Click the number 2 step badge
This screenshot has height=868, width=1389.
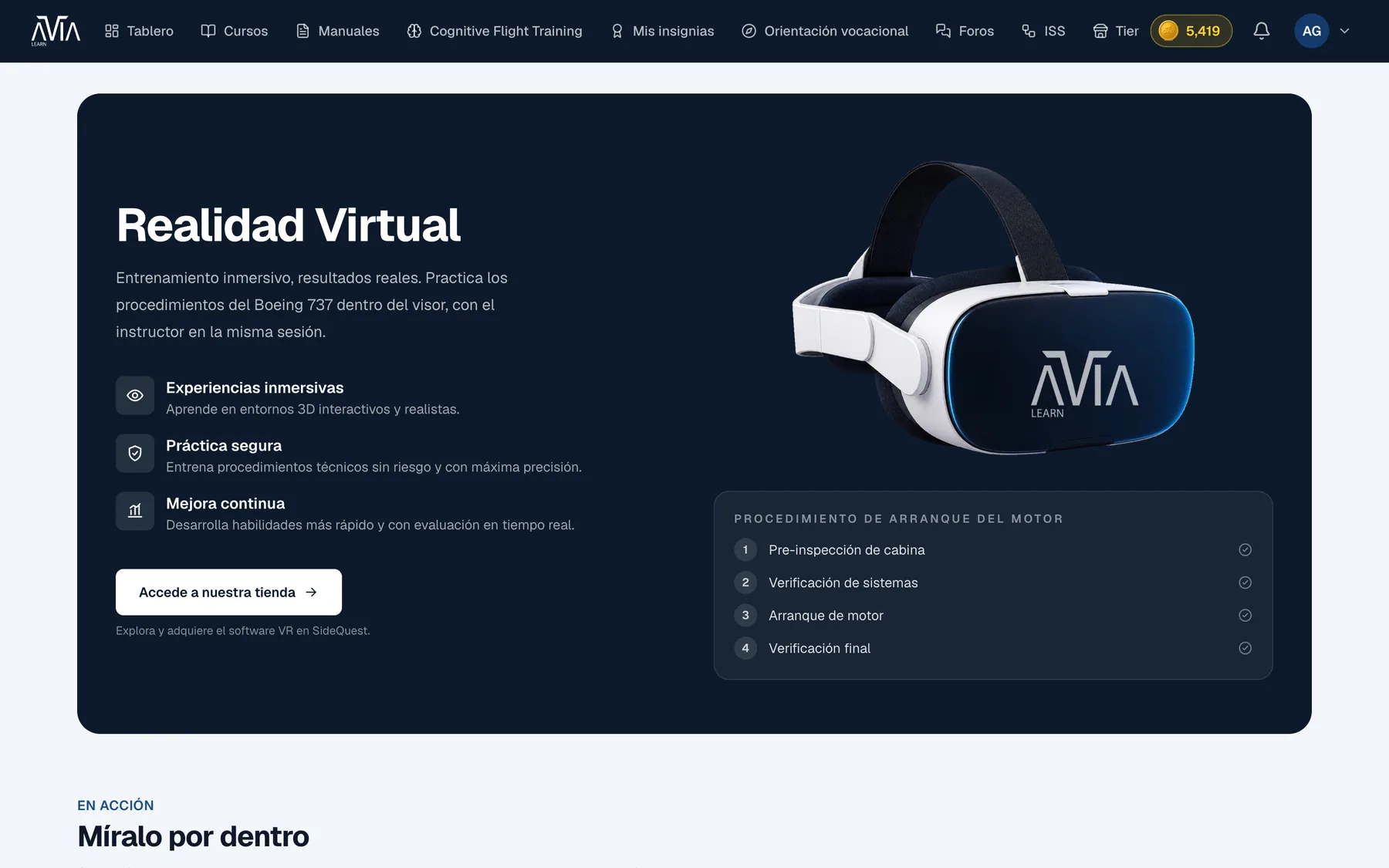[745, 583]
